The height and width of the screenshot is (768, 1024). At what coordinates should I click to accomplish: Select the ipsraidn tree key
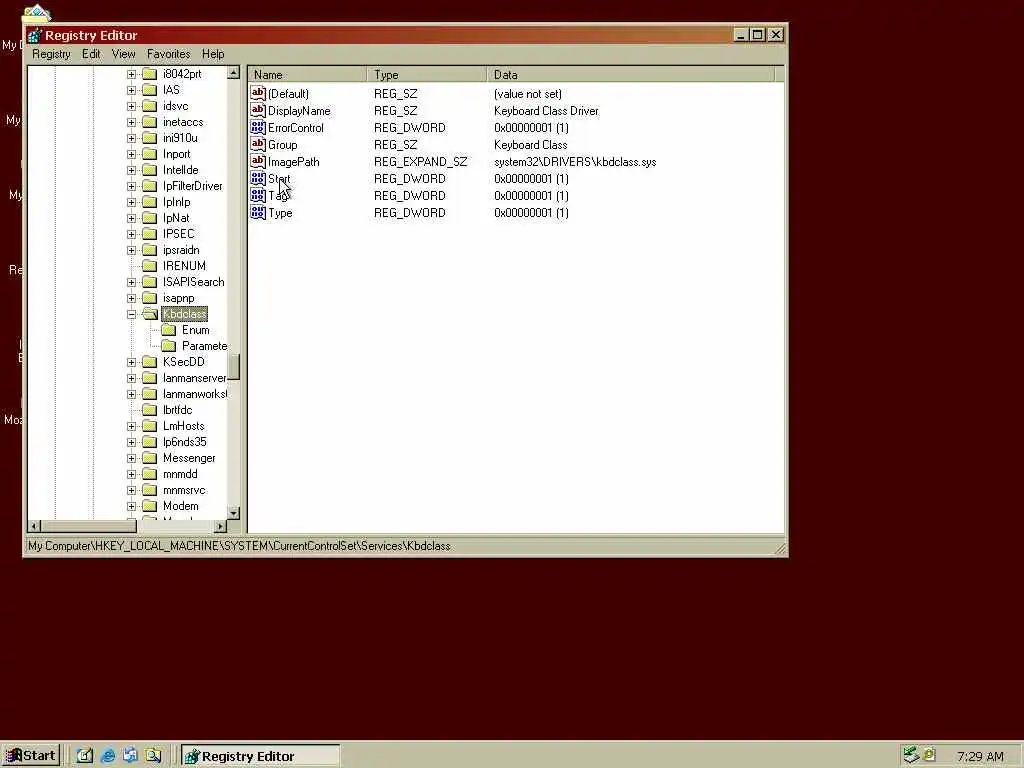click(x=181, y=250)
